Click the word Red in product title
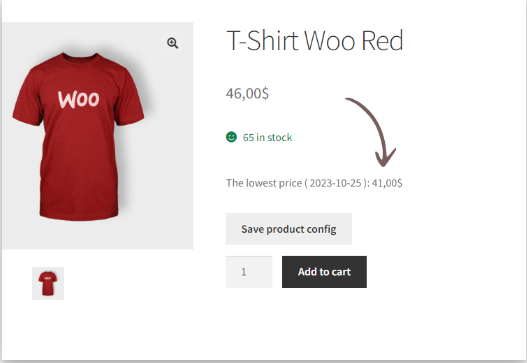Viewport: 527px width, 363px height. [x=382, y=41]
